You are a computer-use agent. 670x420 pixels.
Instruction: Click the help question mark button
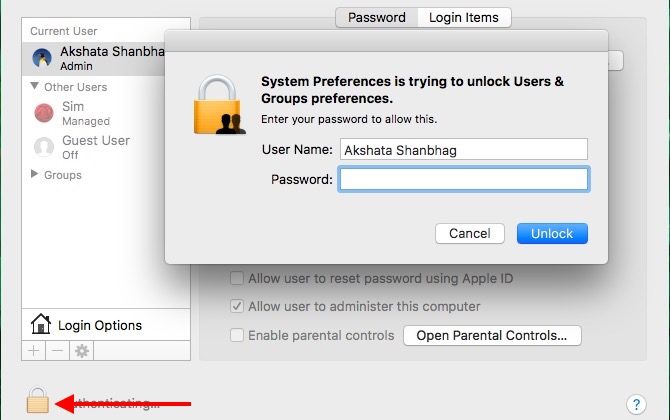click(636, 404)
